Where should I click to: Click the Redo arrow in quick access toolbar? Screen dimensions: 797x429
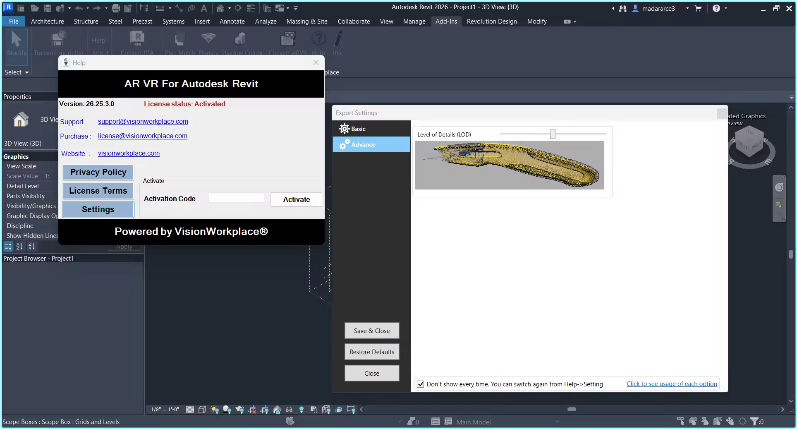pos(97,8)
